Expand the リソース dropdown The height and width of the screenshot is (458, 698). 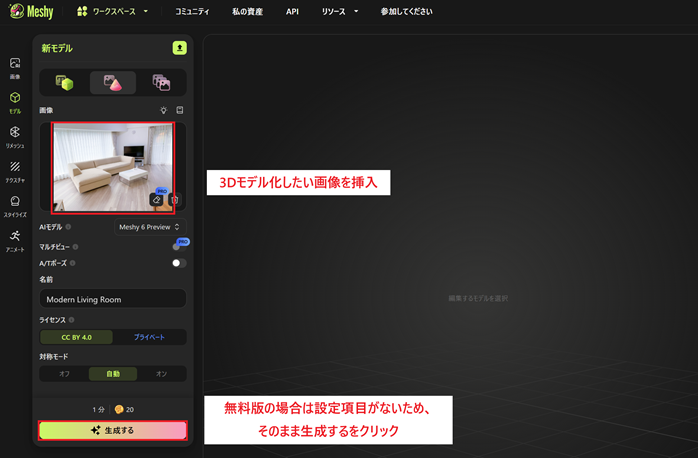(x=340, y=12)
